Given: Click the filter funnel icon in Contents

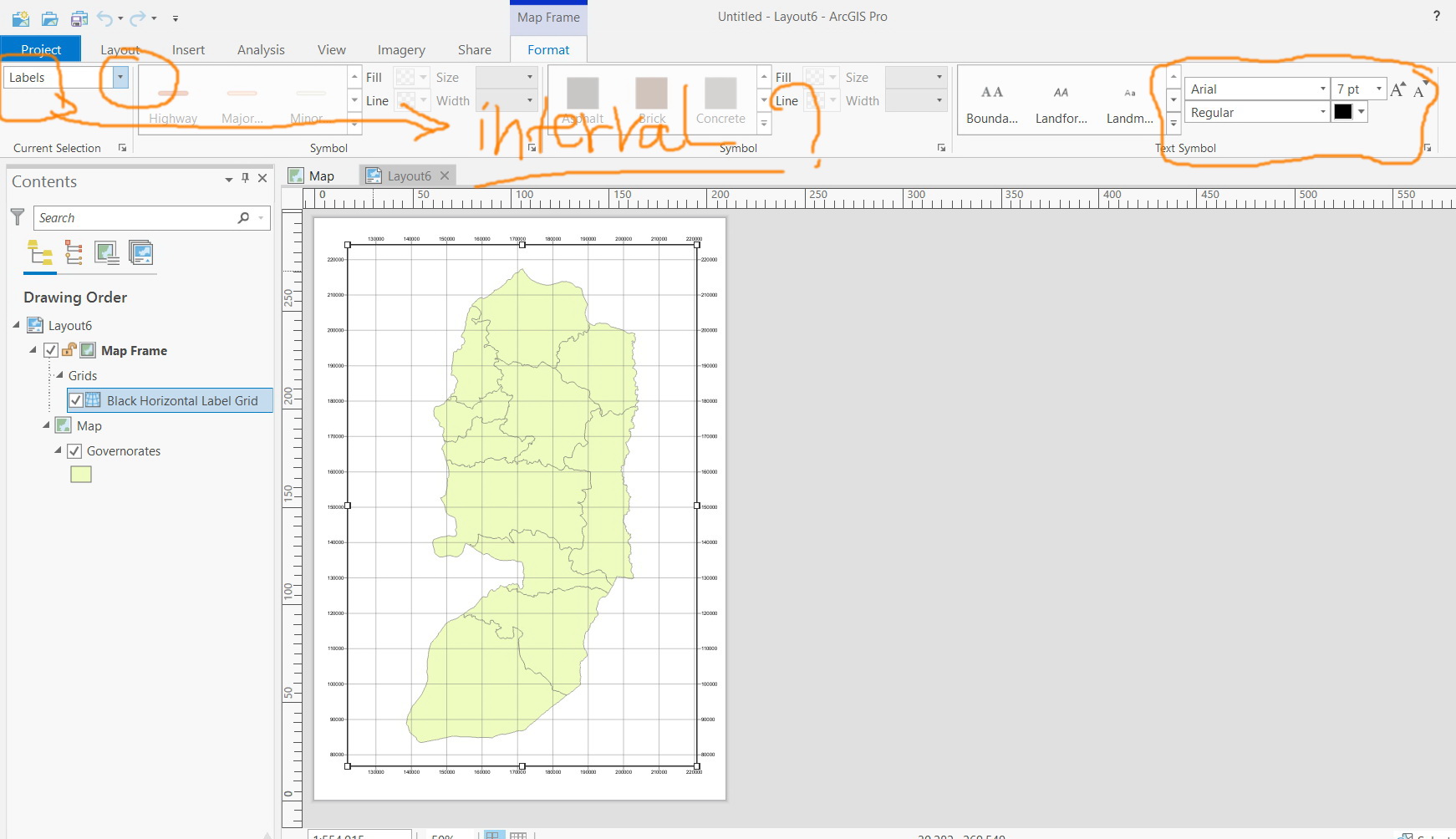Looking at the screenshot, I should point(18,217).
